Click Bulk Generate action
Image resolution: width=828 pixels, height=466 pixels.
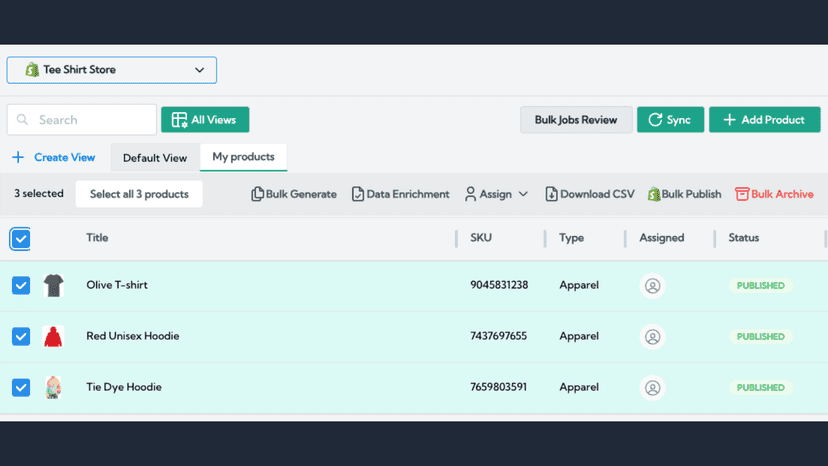(x=294, y=194)
